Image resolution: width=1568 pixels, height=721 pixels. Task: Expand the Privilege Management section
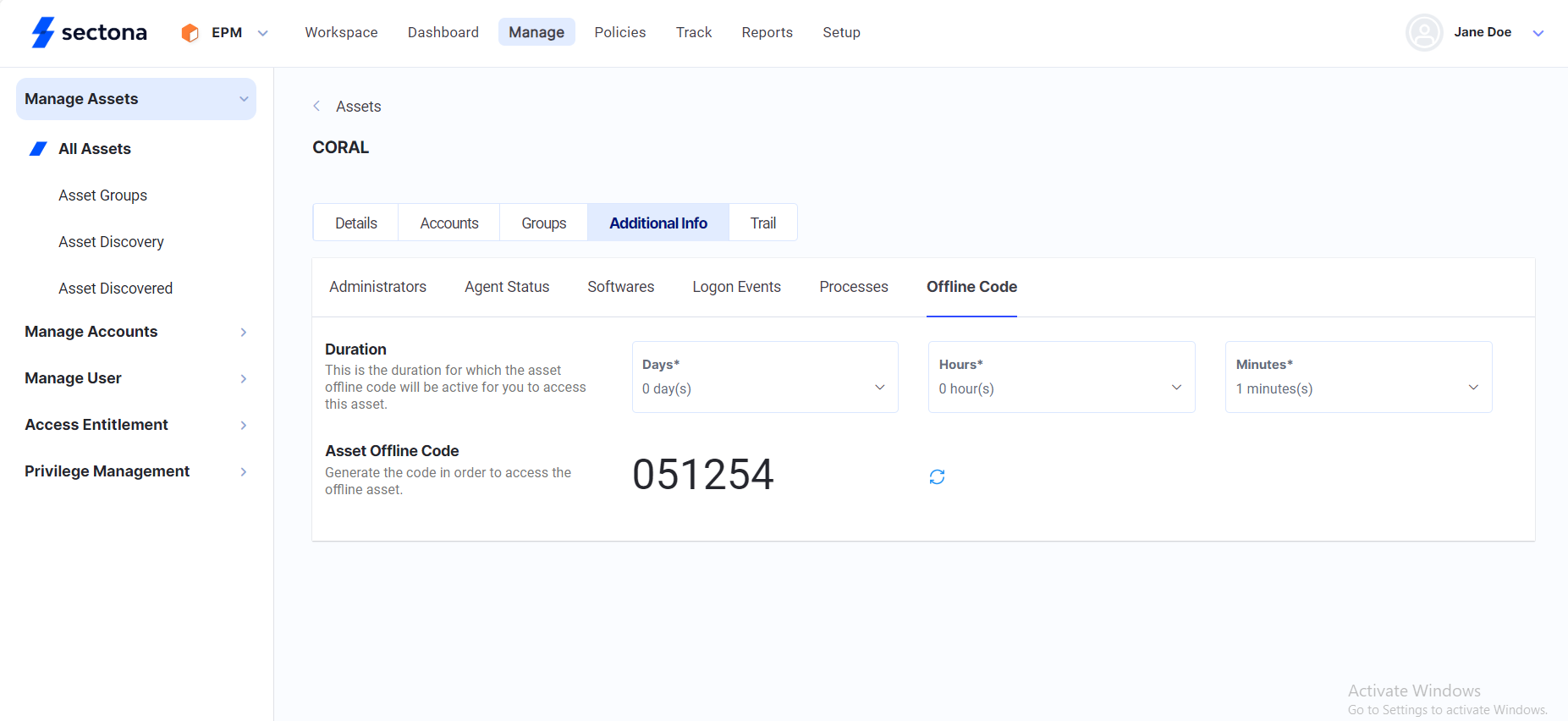pos(244,472)
